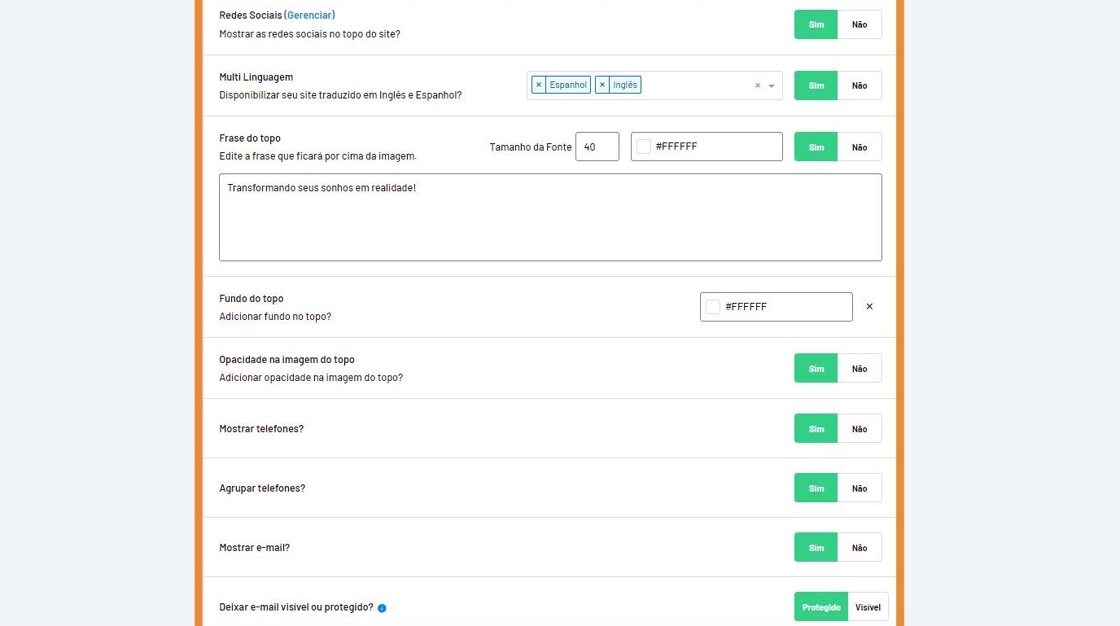Remove the Inglês language tag
The width and height of the screenshot is (1120, 626).
(x=602, y=85)
